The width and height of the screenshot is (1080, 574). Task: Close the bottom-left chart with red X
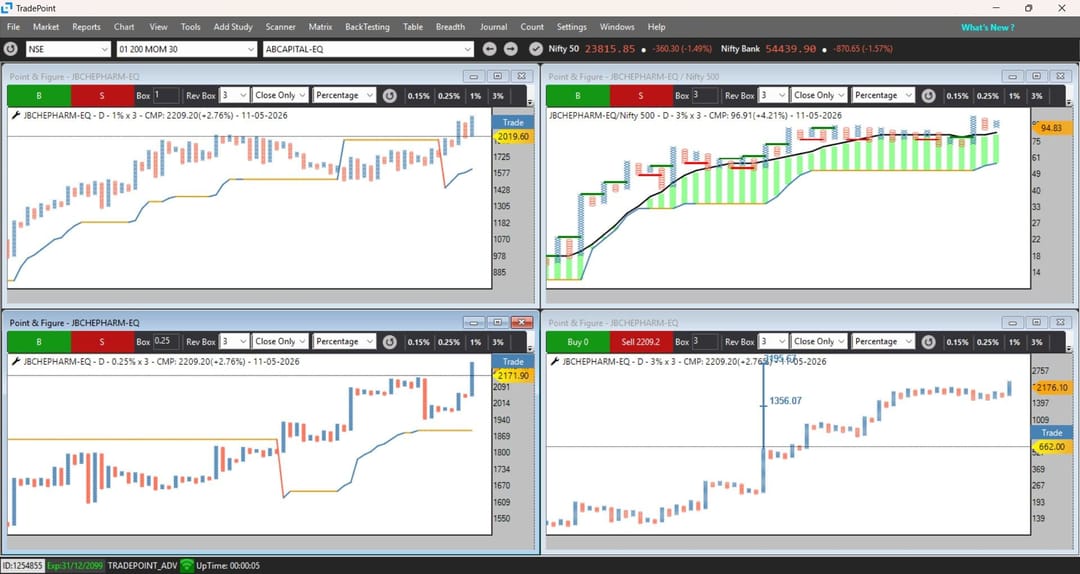[x=522, y=322]
